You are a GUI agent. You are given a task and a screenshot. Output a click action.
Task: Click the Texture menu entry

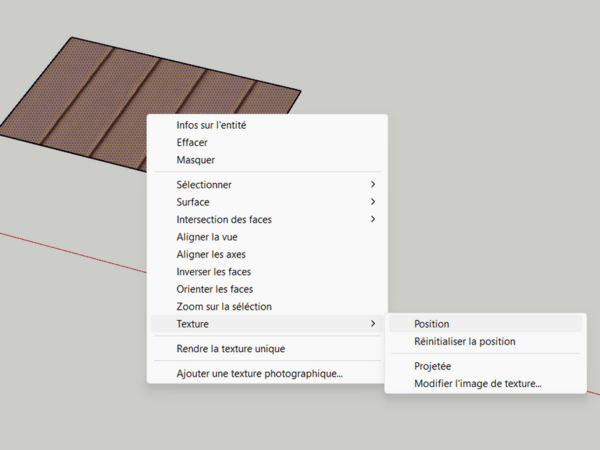193,324
